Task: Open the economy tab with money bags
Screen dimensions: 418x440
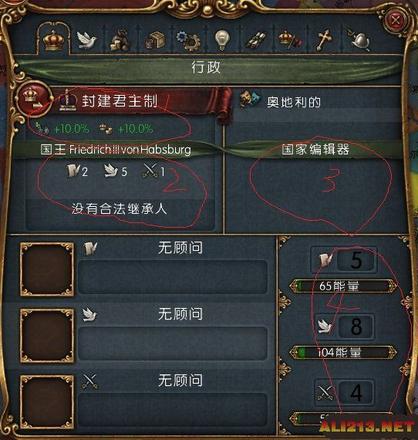Action: 120,40
